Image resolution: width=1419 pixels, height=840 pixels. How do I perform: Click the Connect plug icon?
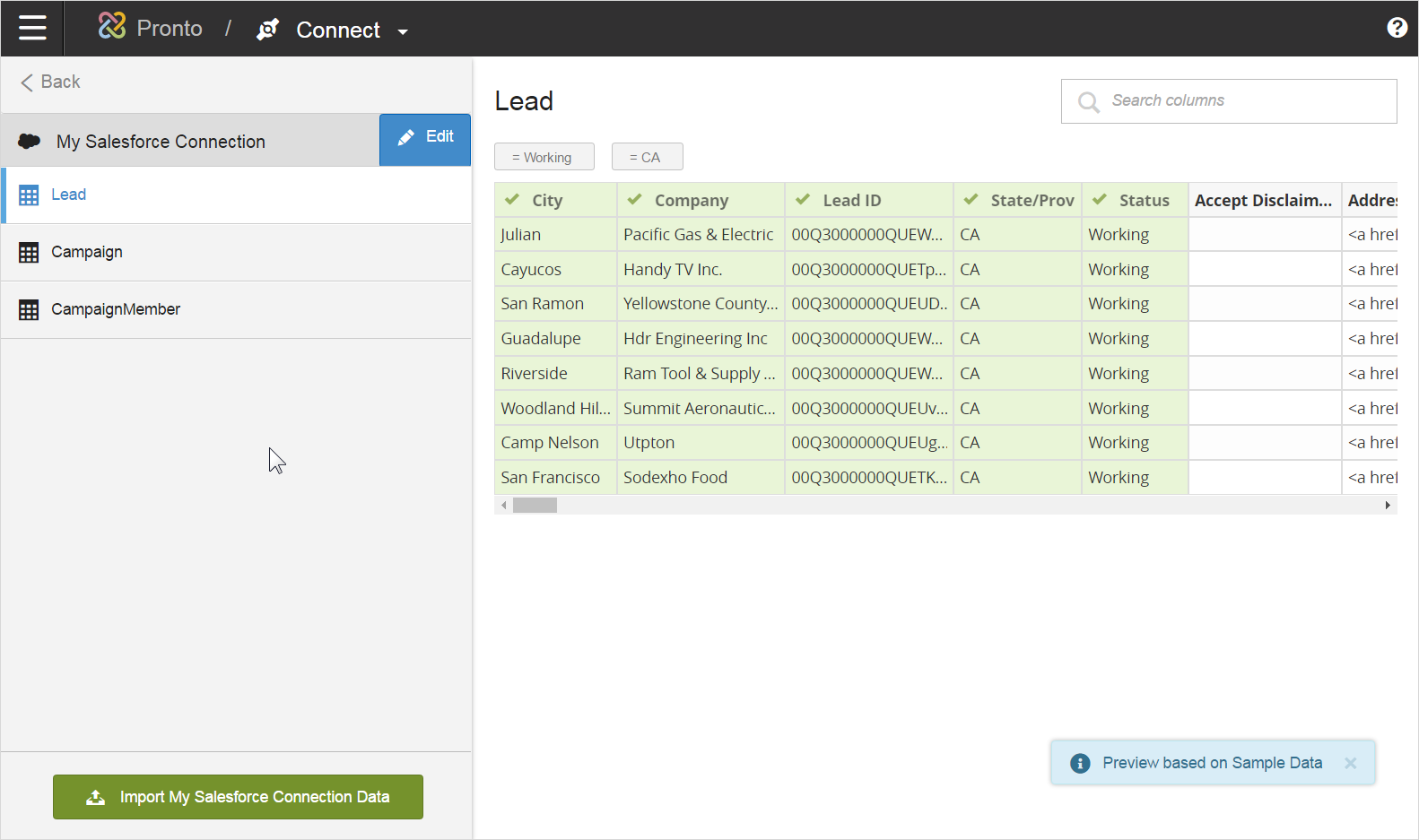(267, 30)
